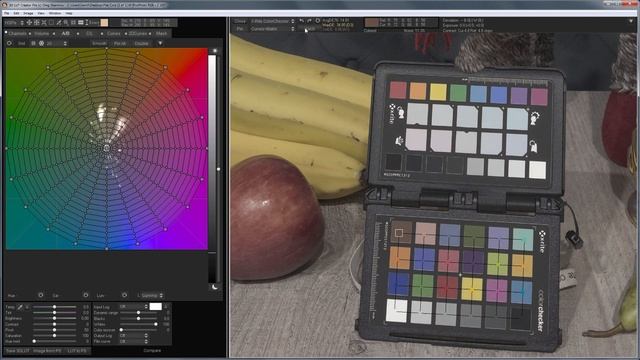Click the small icon right of the Temp eyedropper
The image size is (640, 360).
[x=27, y=307]
